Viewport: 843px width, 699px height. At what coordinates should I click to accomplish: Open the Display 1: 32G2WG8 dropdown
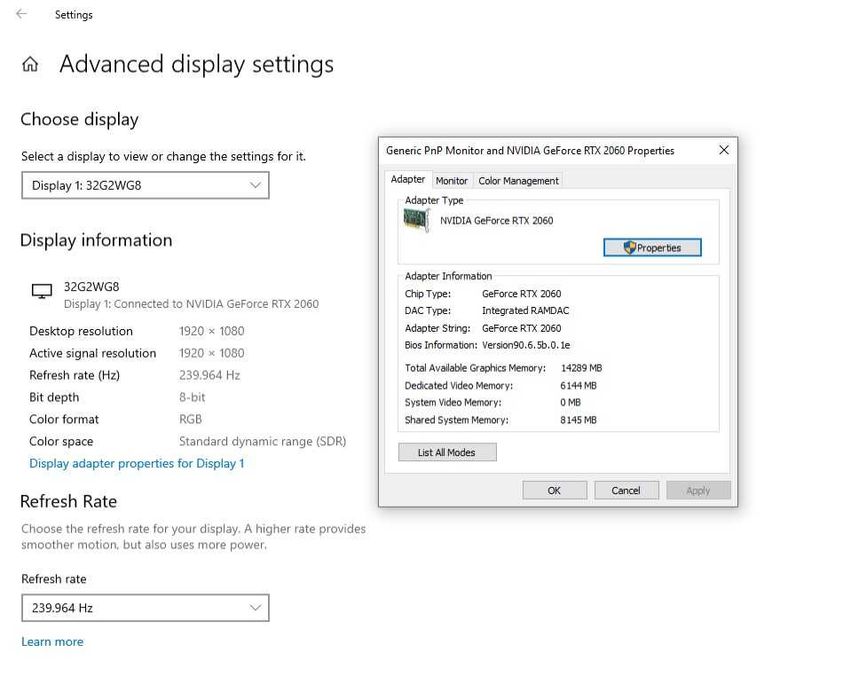tap(145, 186)
